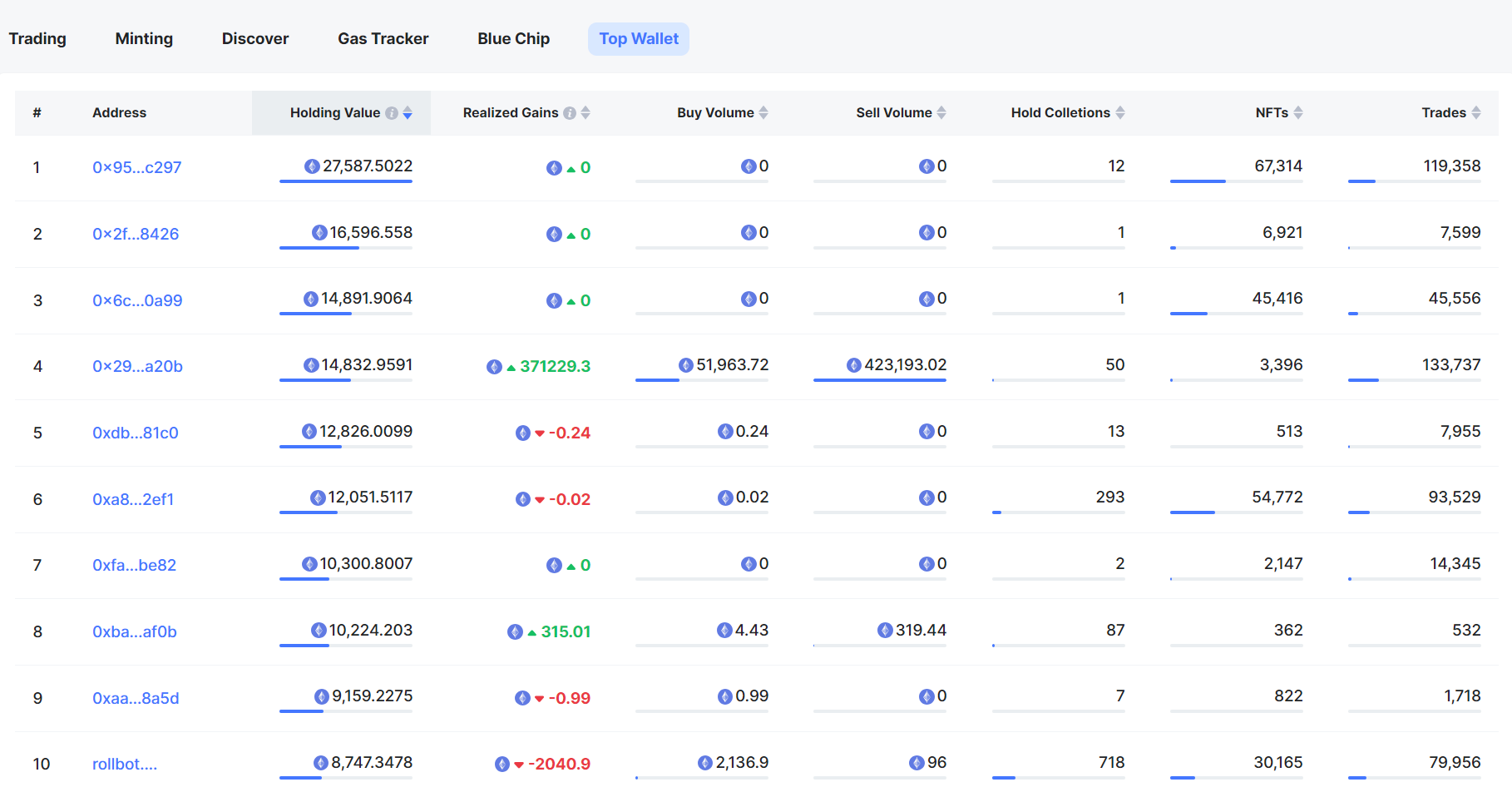
Task: Sort by Buy Volume using its arrows
Action: 763,113
